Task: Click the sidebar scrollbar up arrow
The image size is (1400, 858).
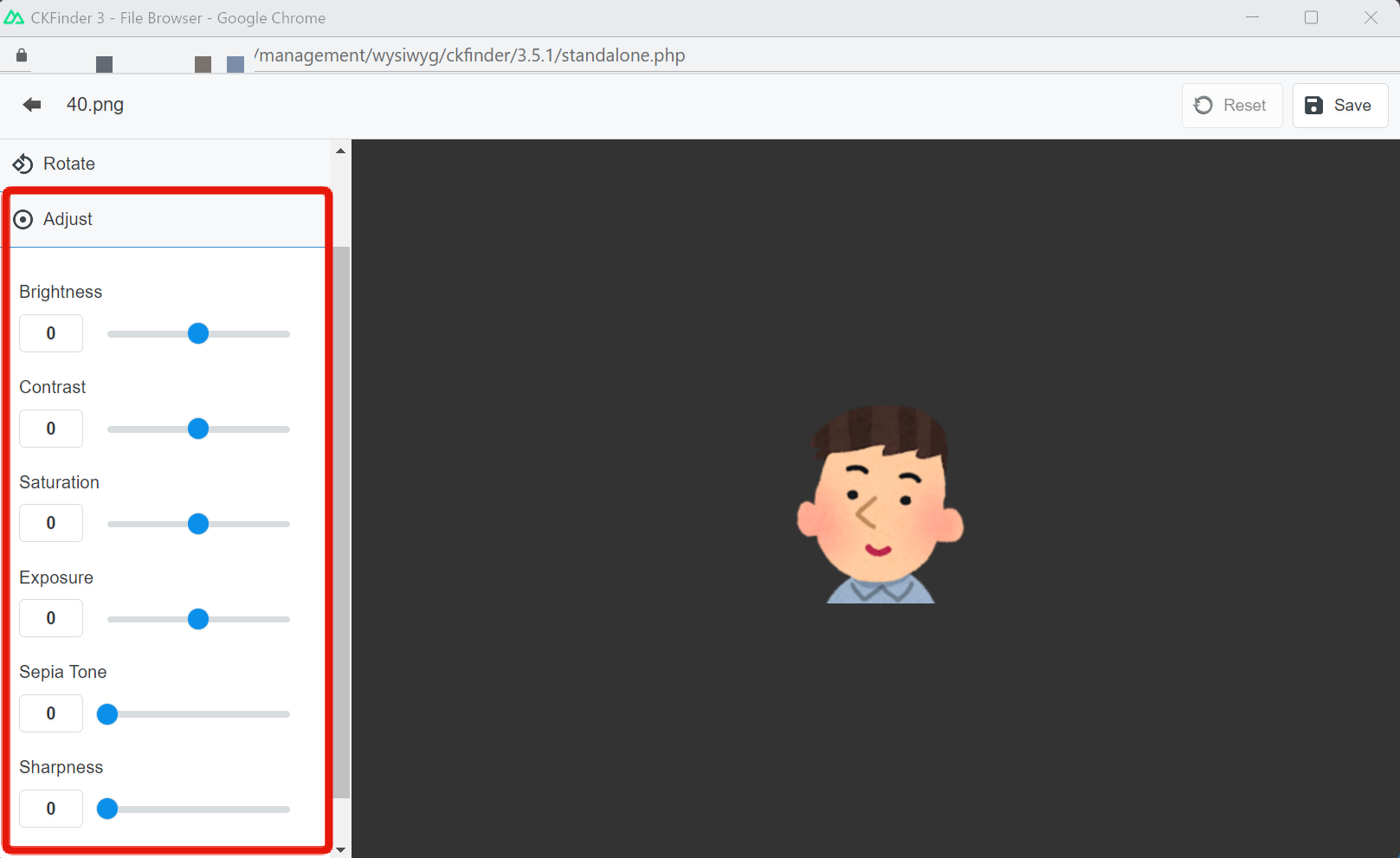Action: 341,151
